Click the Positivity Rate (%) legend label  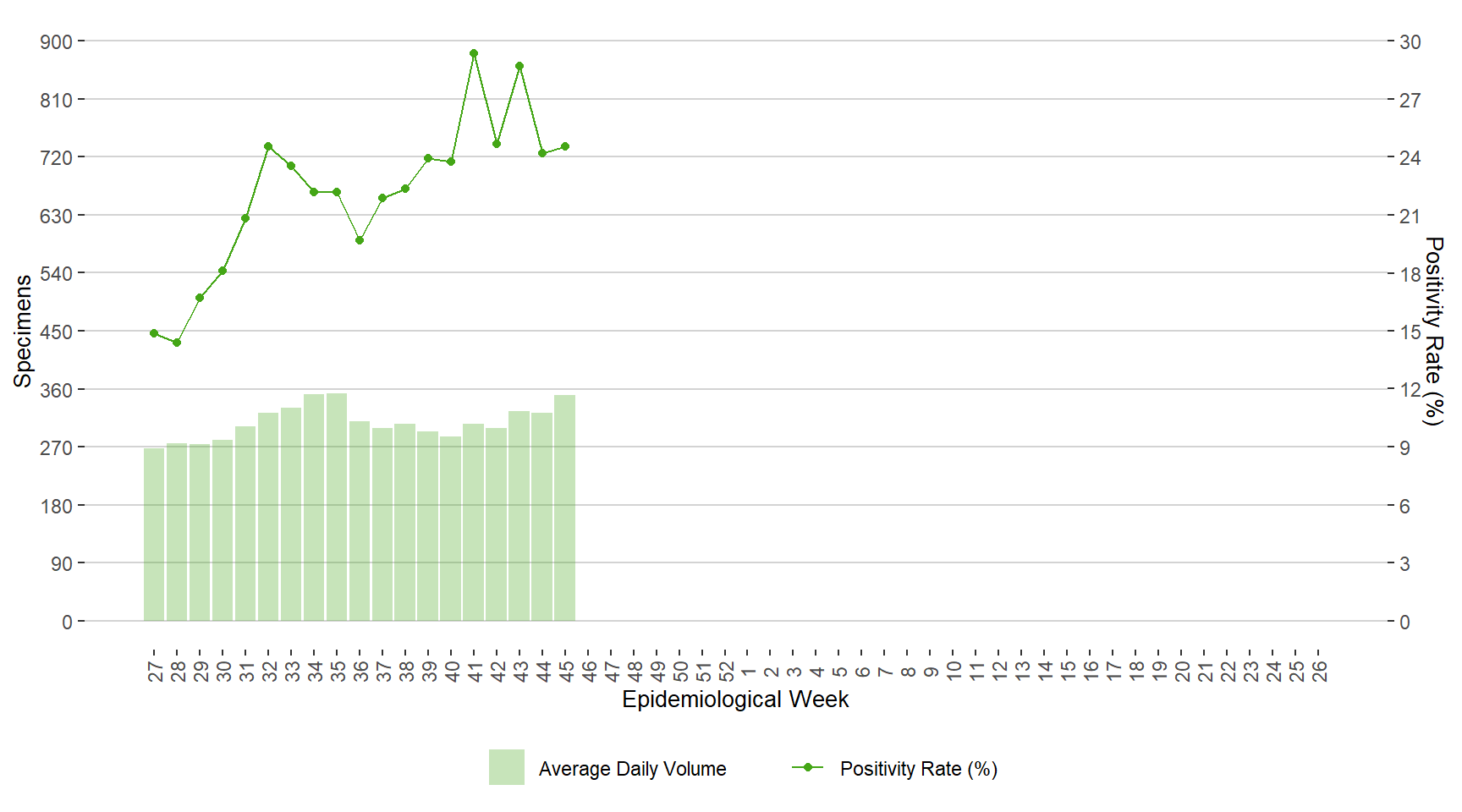pos(918,769)
